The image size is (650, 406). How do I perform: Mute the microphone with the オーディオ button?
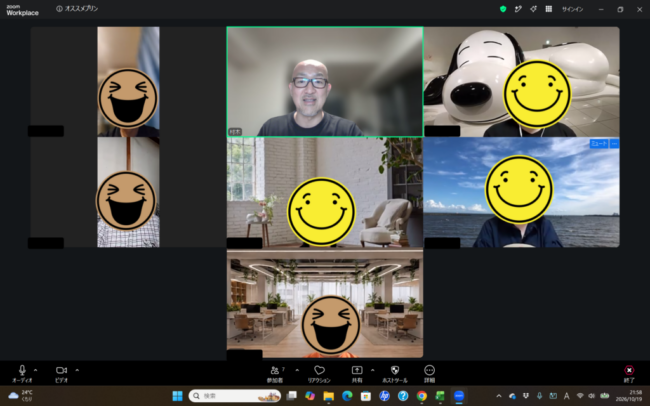point(22,374)
